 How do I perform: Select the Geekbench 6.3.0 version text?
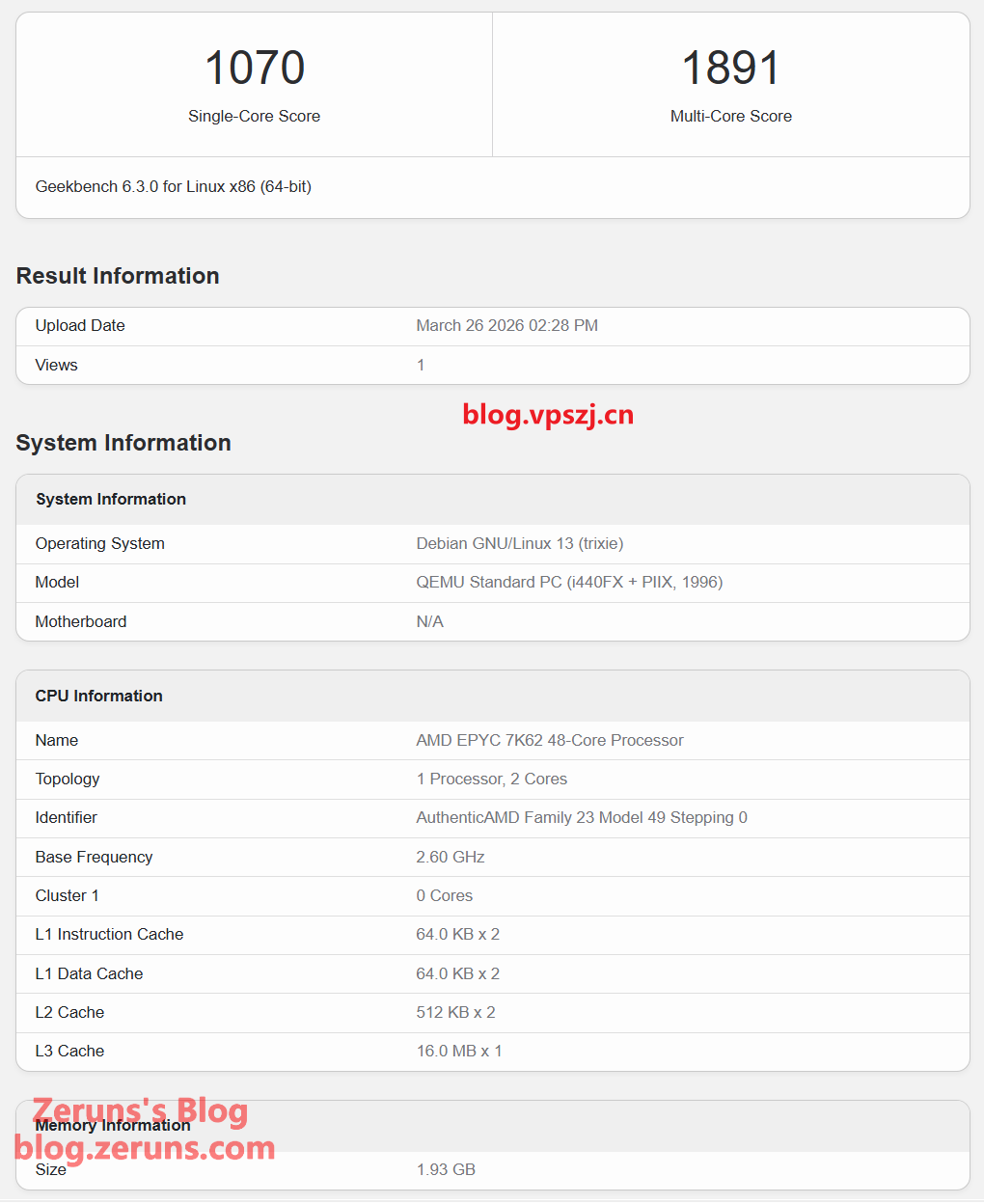tap(174, 187)
